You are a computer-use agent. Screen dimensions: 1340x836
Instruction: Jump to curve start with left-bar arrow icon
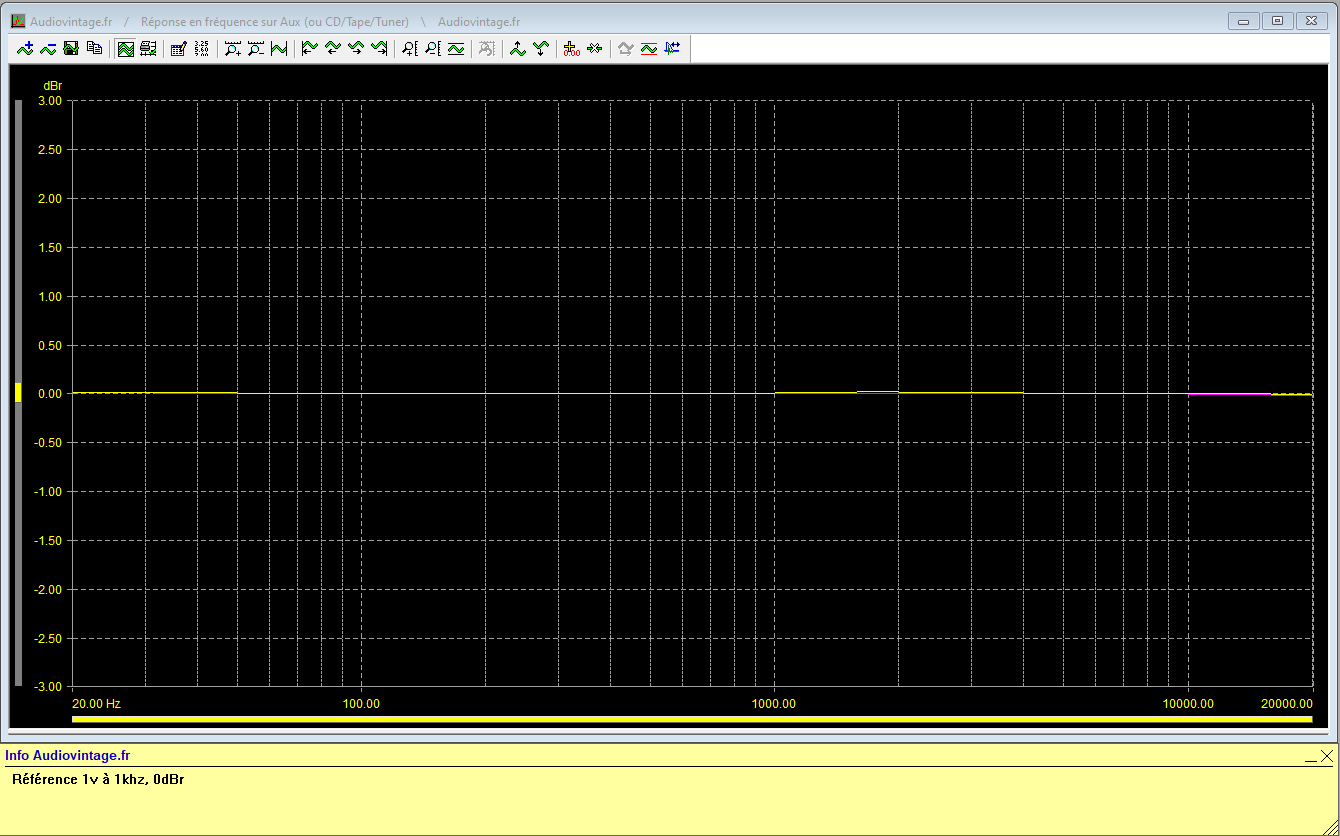[310, 48]
